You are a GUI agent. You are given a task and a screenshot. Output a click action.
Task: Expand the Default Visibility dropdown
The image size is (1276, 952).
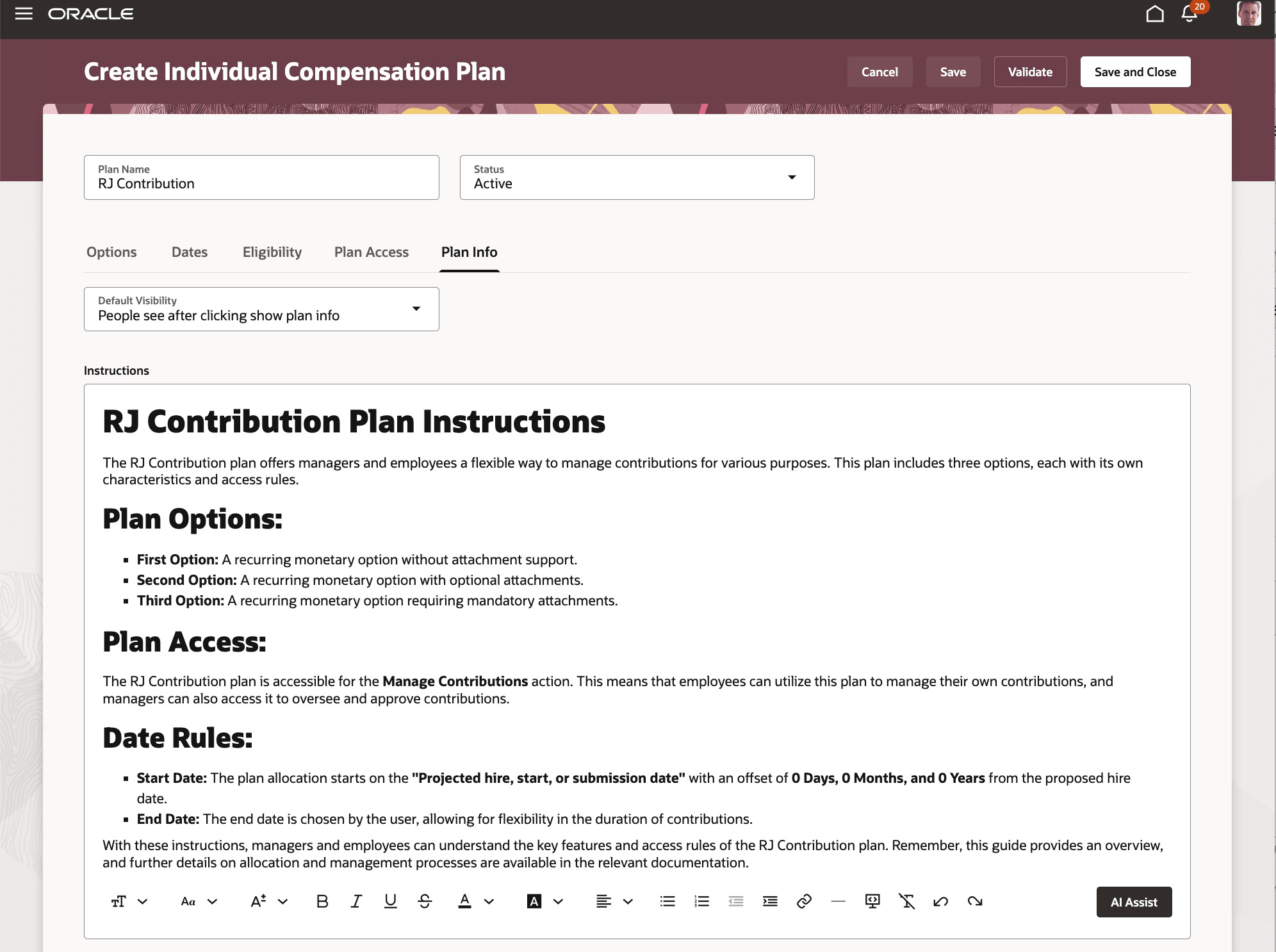pyautogui.click(x=416, y=309)
